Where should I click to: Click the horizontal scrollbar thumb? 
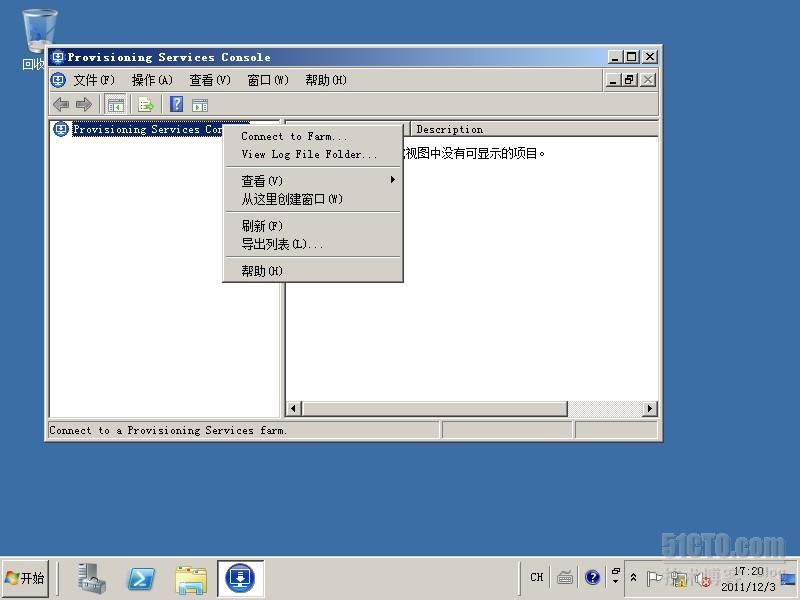(435, 408)
